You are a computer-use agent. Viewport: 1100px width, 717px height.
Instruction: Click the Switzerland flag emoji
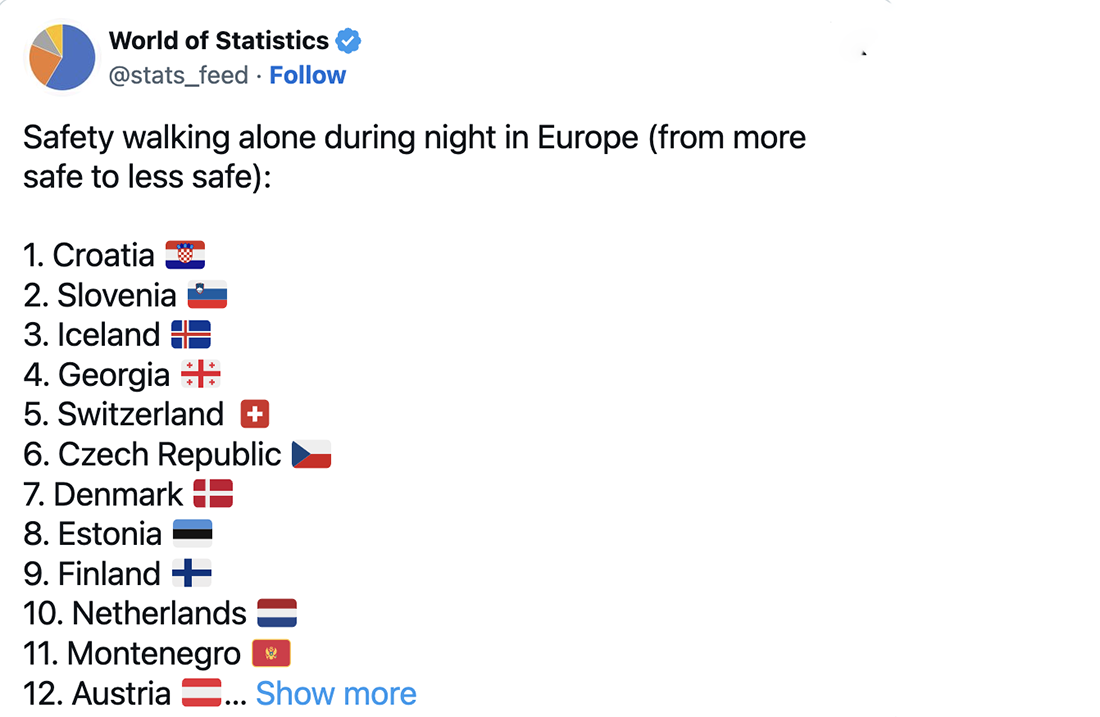(255, 414)
